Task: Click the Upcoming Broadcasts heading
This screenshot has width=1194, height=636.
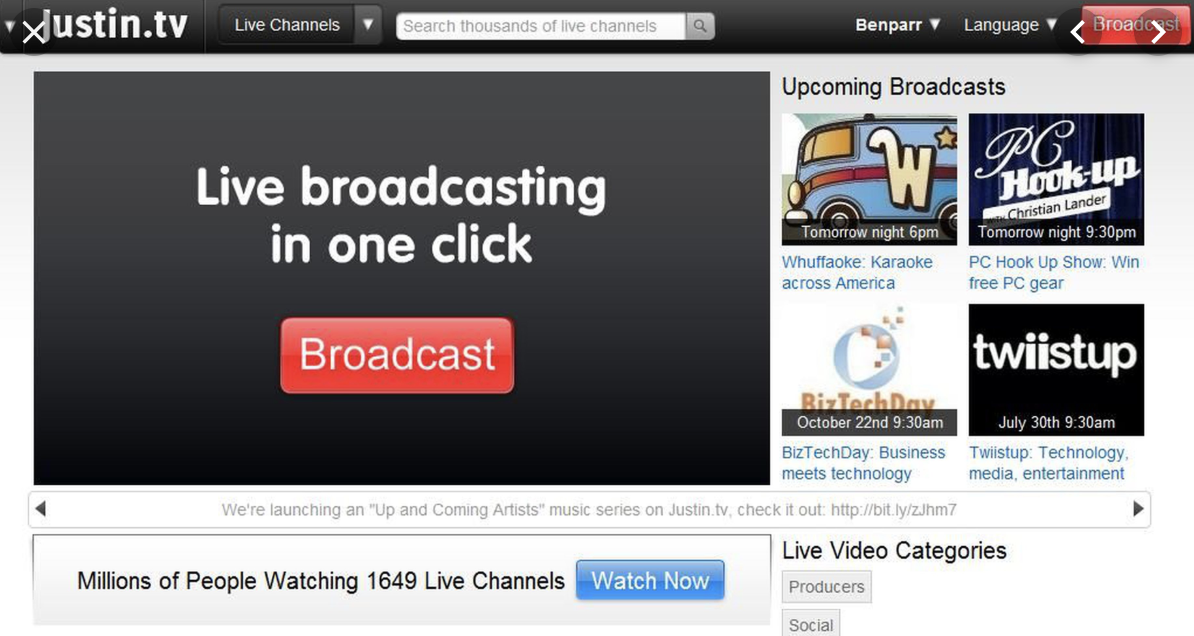Action: [893, 87]
